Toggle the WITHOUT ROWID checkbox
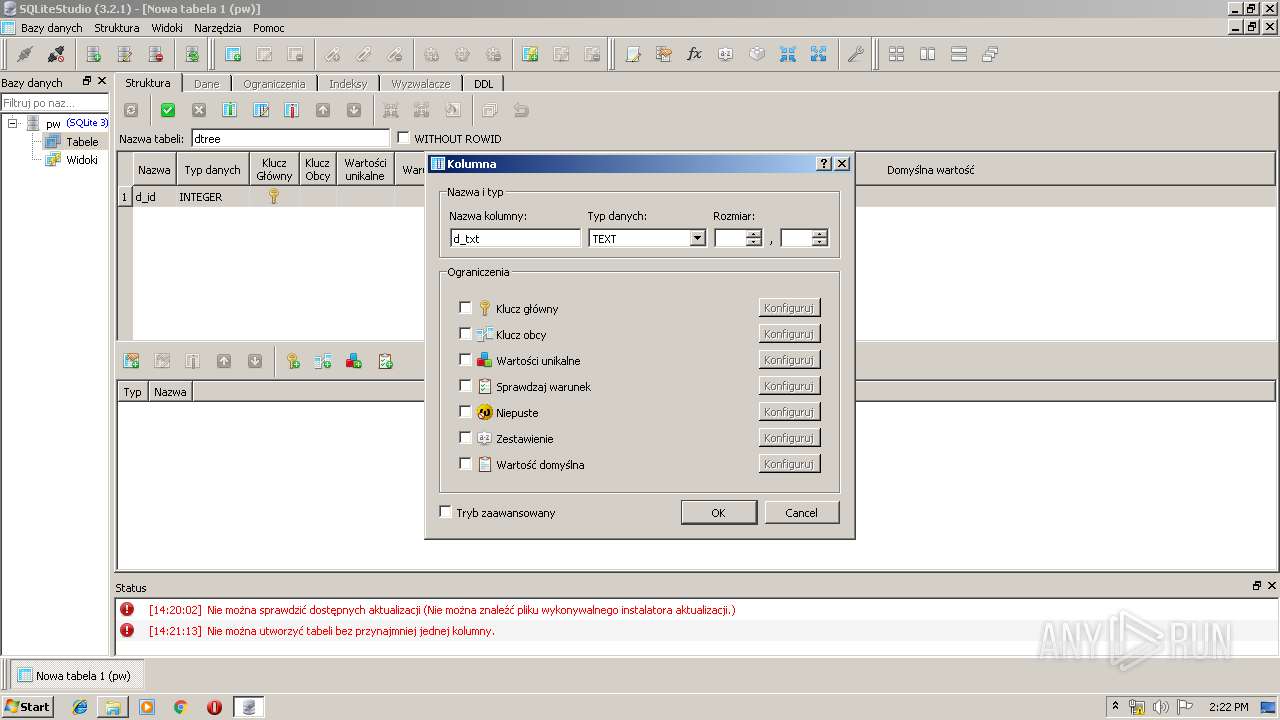 click(x=404, y=138)
